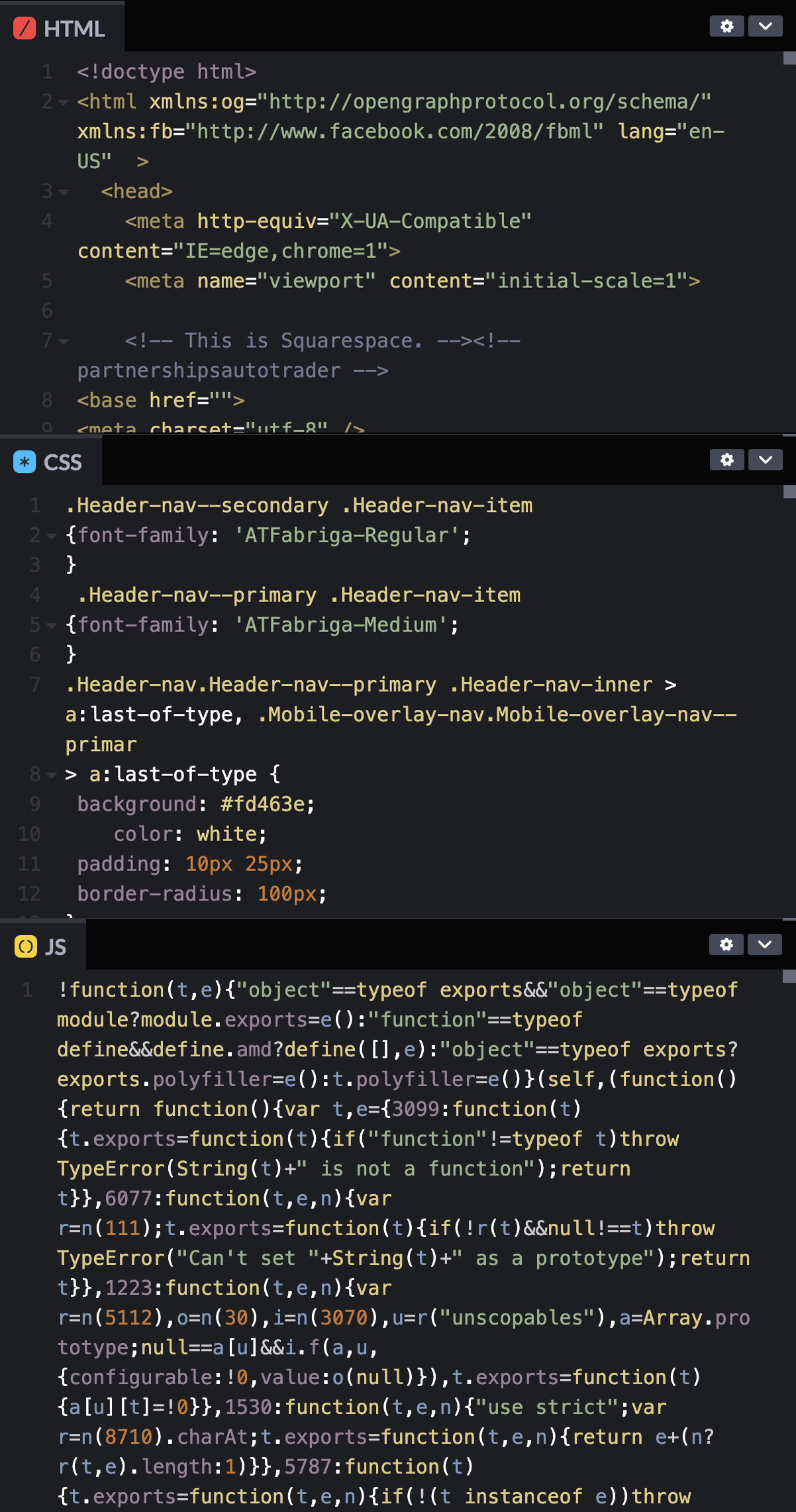This screenshot has height=1512, width=796.
Task: Select the HTML tab label
Action: tap(74, 29)
